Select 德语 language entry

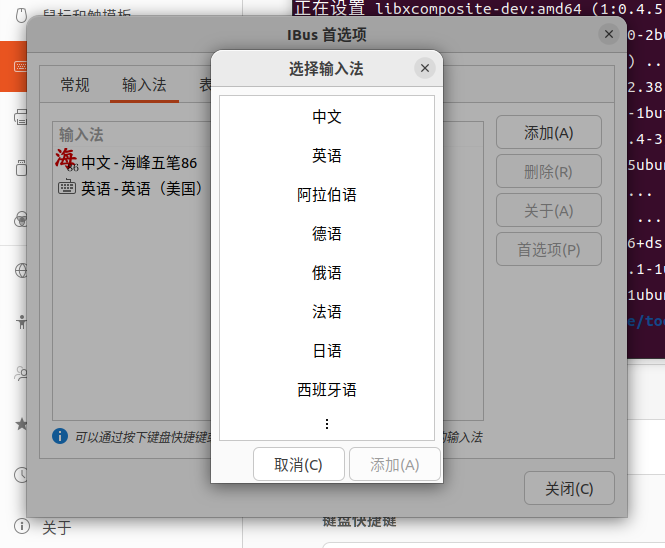click(327, 234)
